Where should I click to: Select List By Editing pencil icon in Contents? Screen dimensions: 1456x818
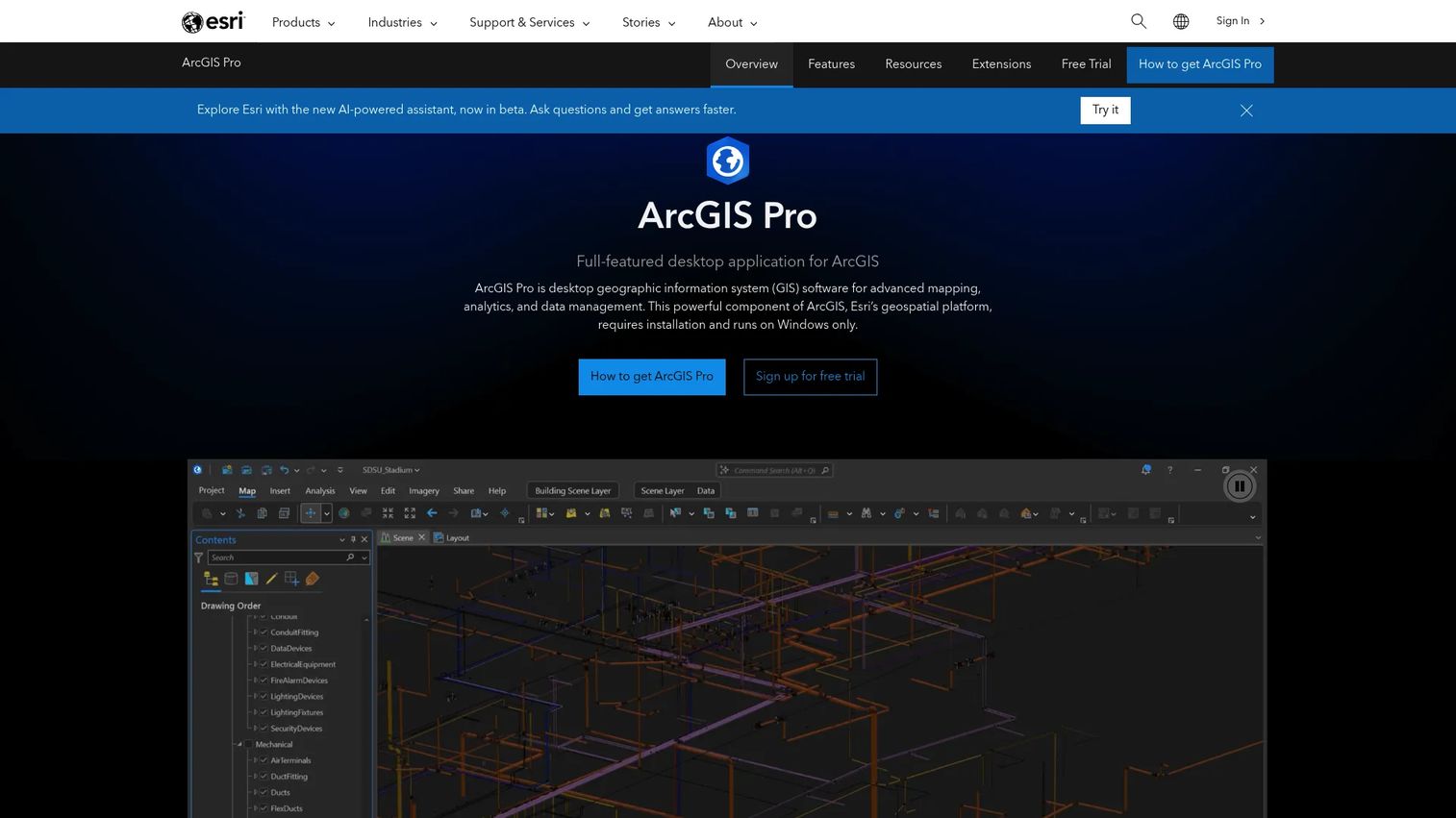point(271,579)
